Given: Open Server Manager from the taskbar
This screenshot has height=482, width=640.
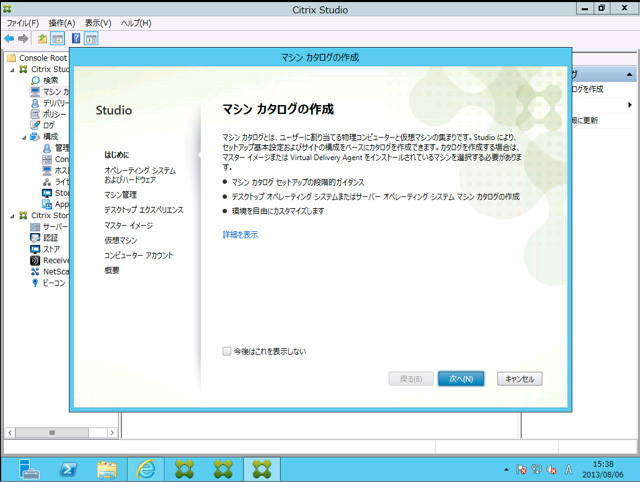Looking at the screenshot, I should (29, 469).
